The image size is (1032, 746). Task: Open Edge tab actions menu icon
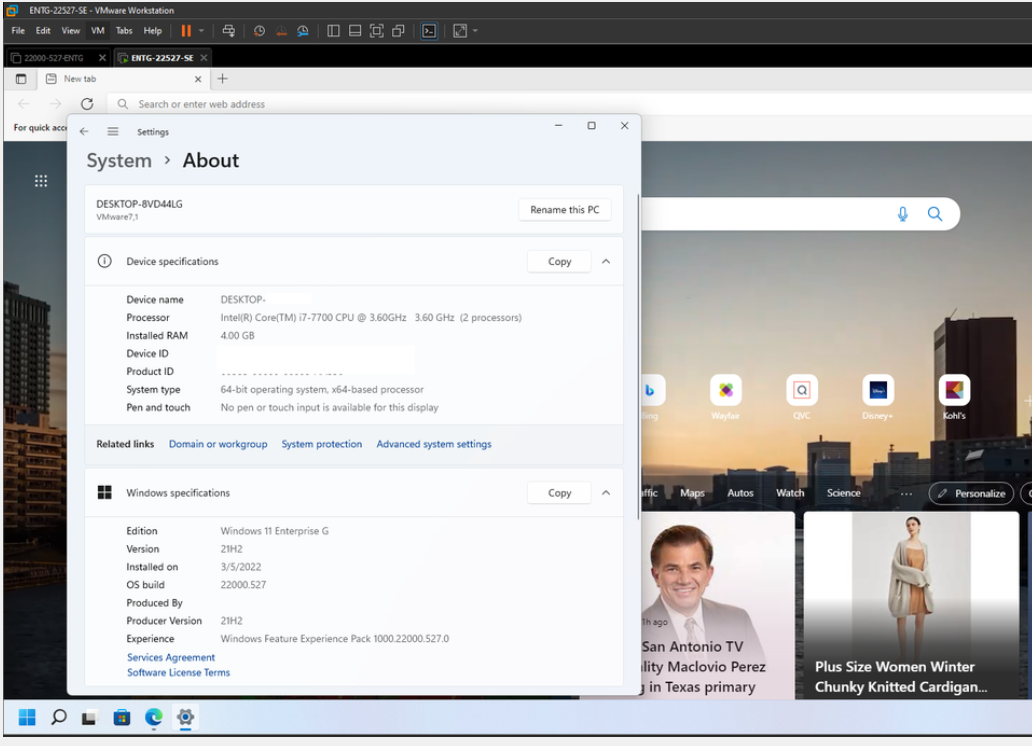(x=21, y=79)
